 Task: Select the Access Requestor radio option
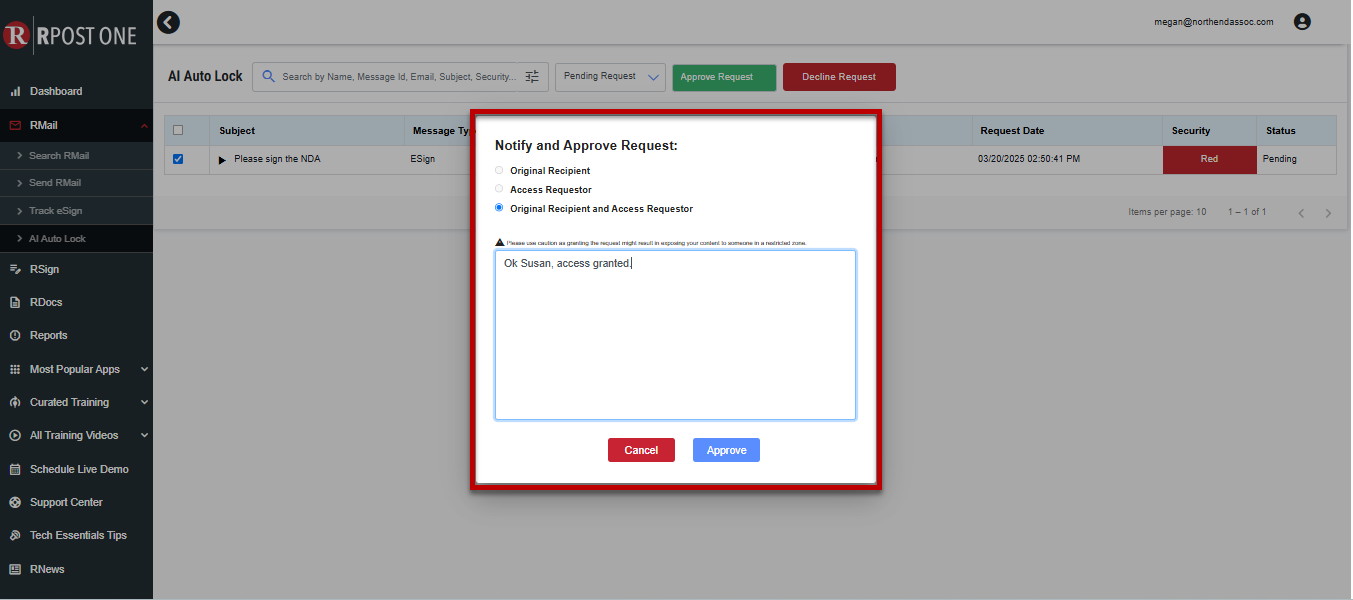pyautogui.click(x=499, y=189)
